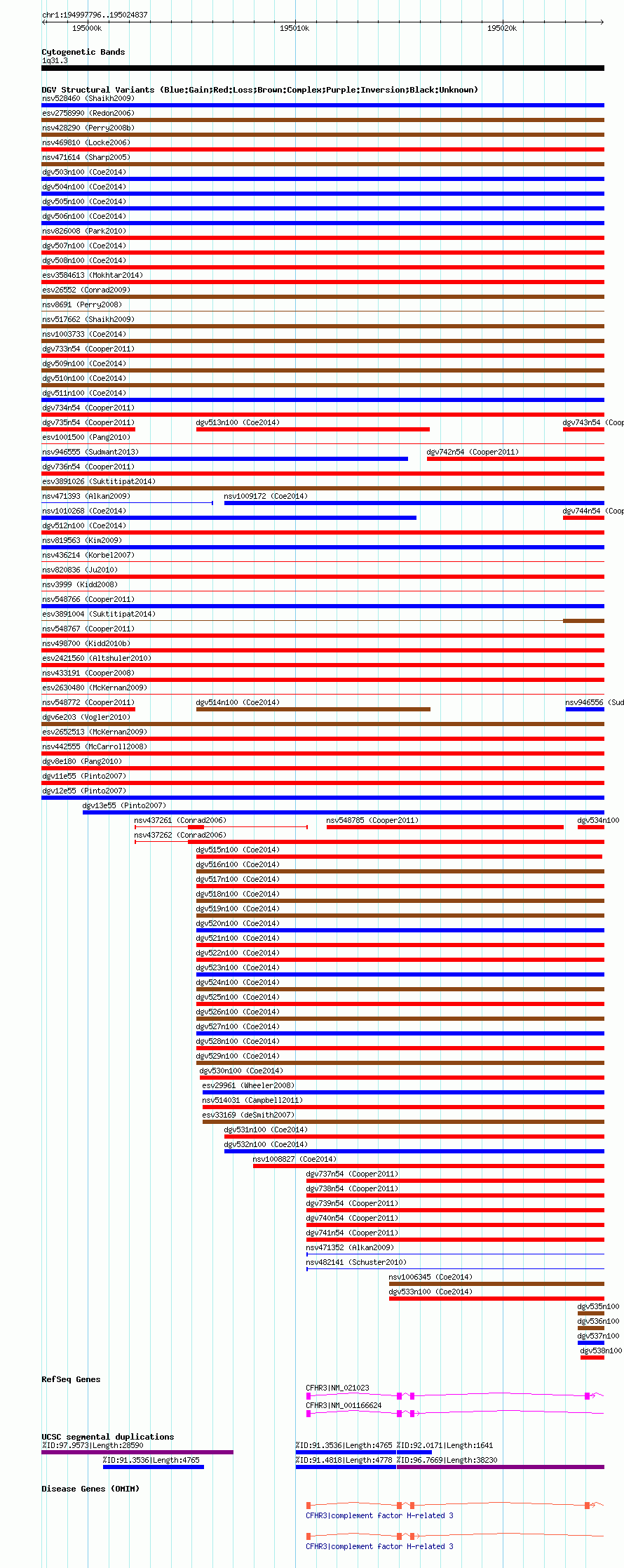The width and height of the screenshot is (624, 1568).
Task: Click the nsv946555 (Sudmant2013) label
Action: click(90, 452)
